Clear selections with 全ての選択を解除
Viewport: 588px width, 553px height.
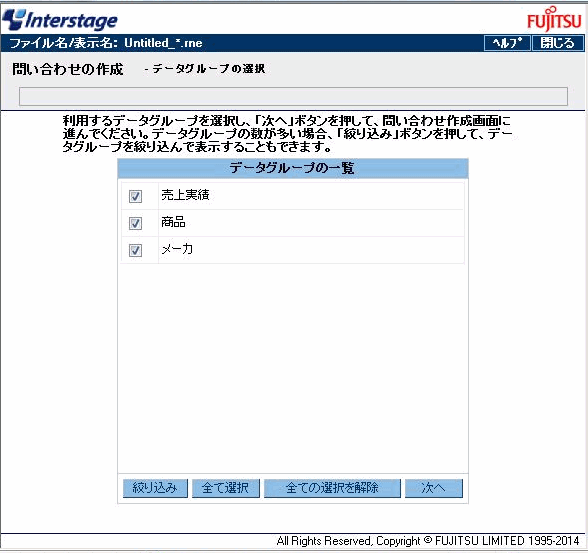coord(332,488)
